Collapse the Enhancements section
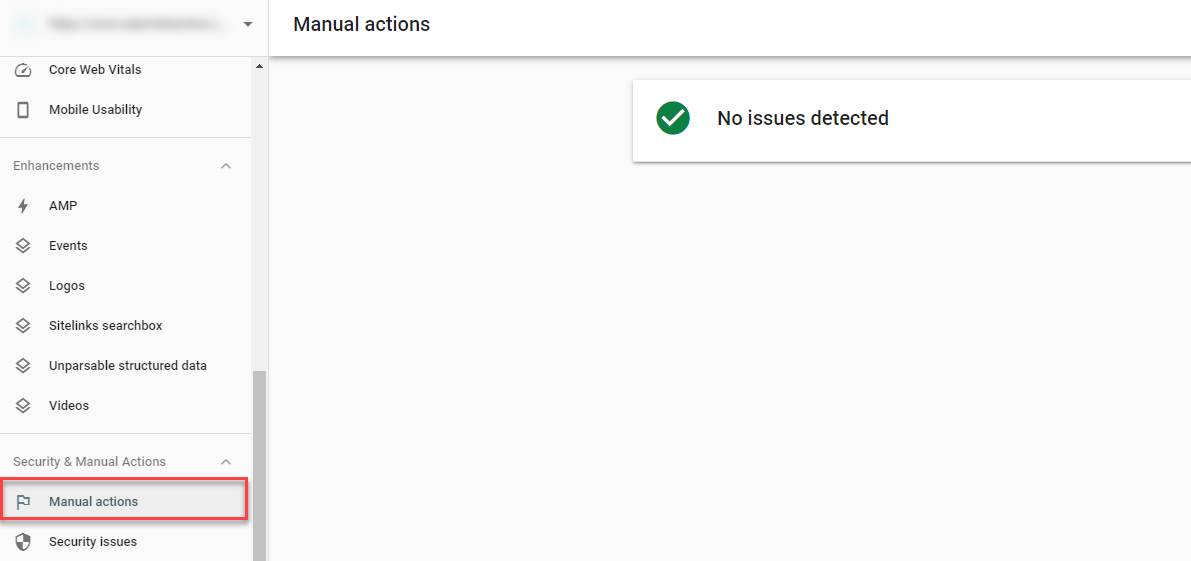 coord(226,166)
